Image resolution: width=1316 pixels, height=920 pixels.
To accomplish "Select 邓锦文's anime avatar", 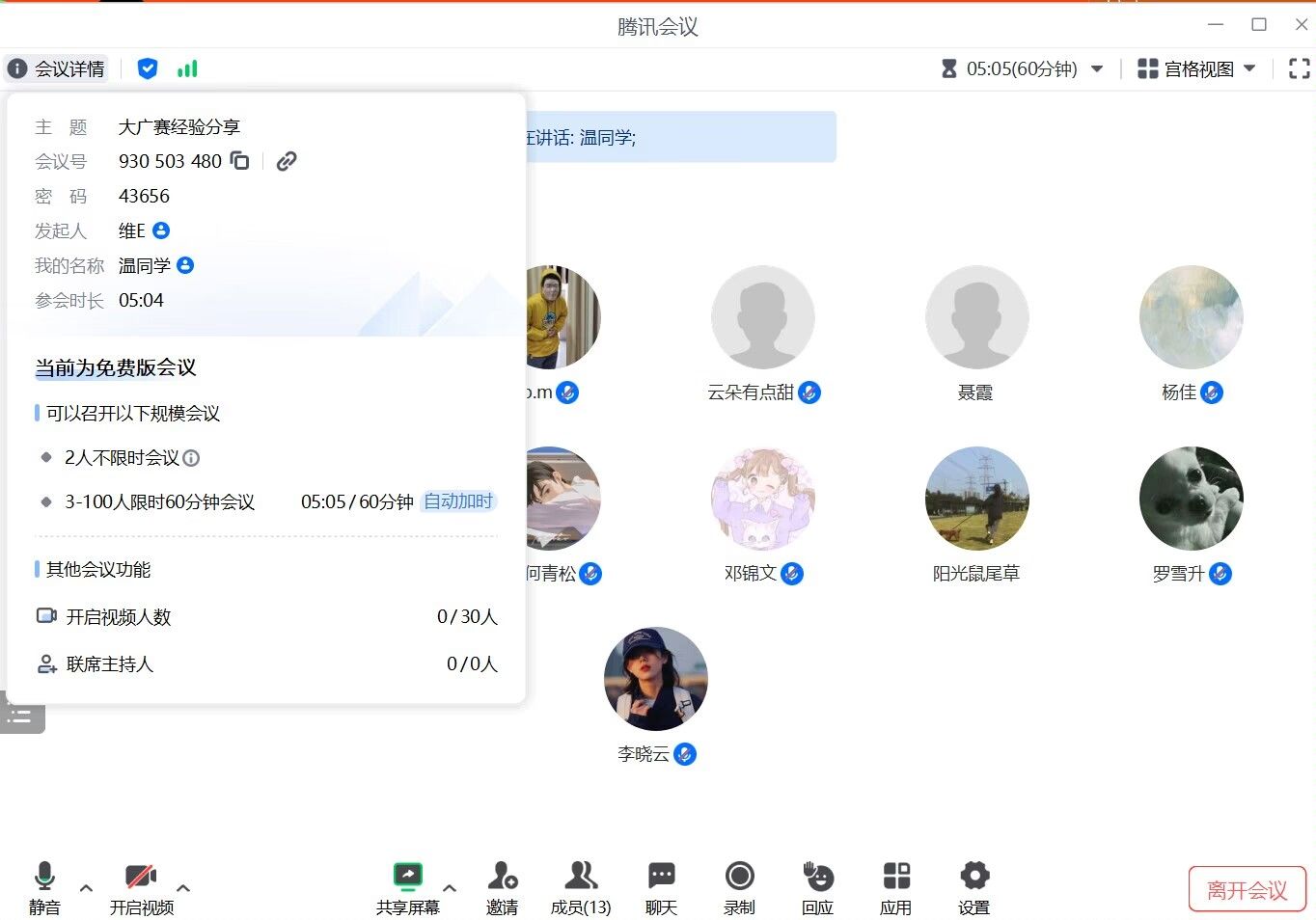I will (x=763, y=499).
